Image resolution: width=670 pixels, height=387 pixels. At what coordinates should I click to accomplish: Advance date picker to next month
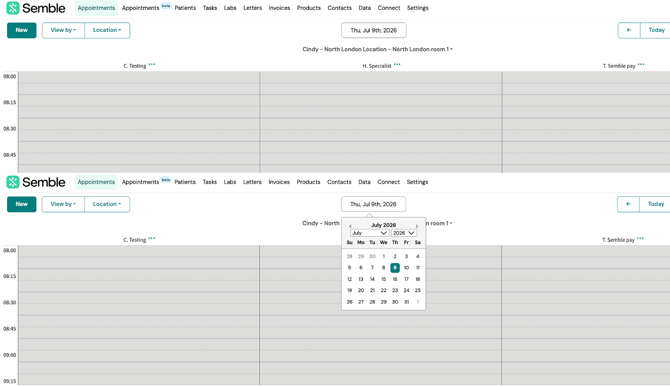point(417,226)
